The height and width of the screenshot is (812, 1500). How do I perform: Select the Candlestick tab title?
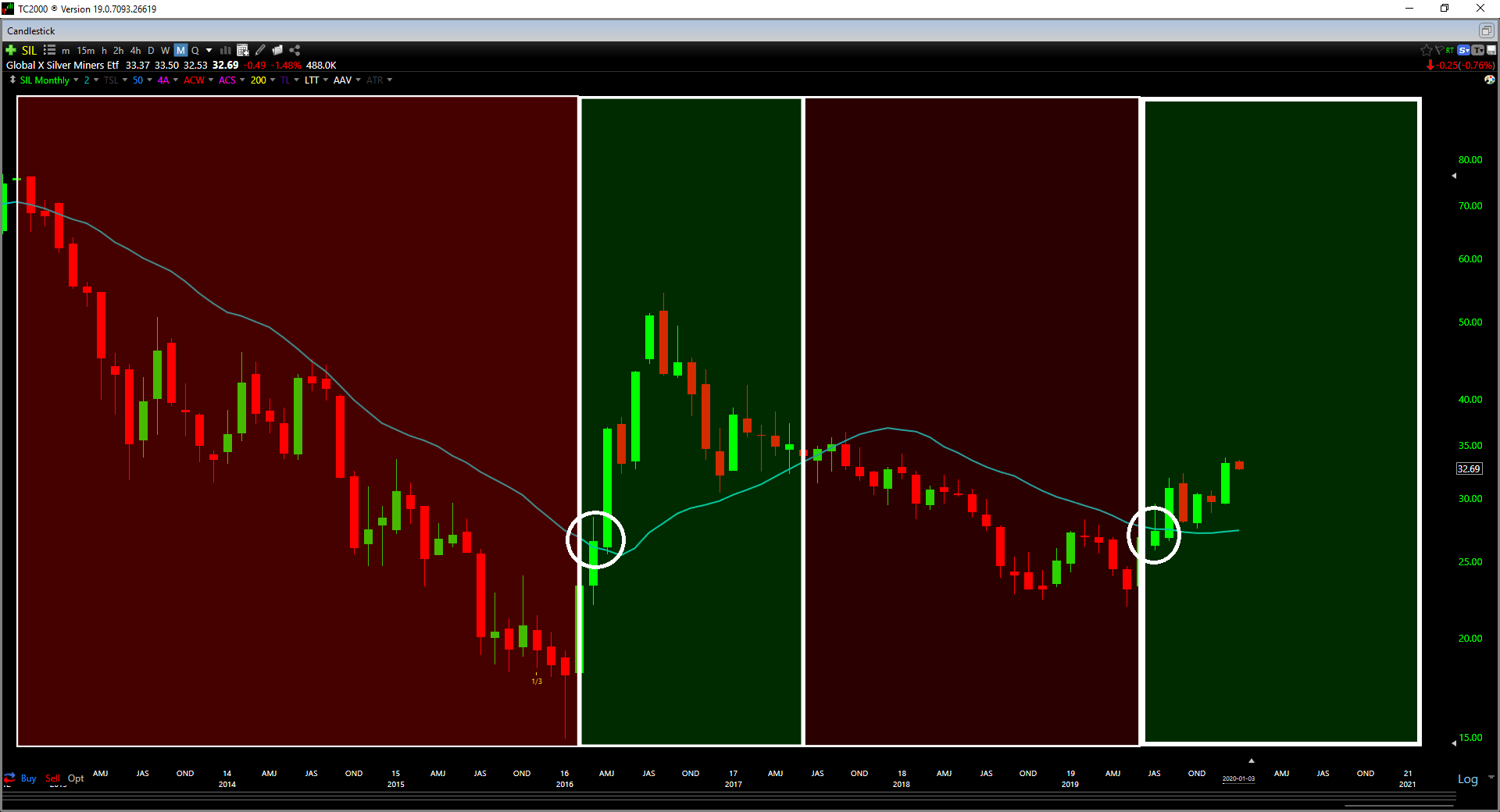tap(31, 31)
